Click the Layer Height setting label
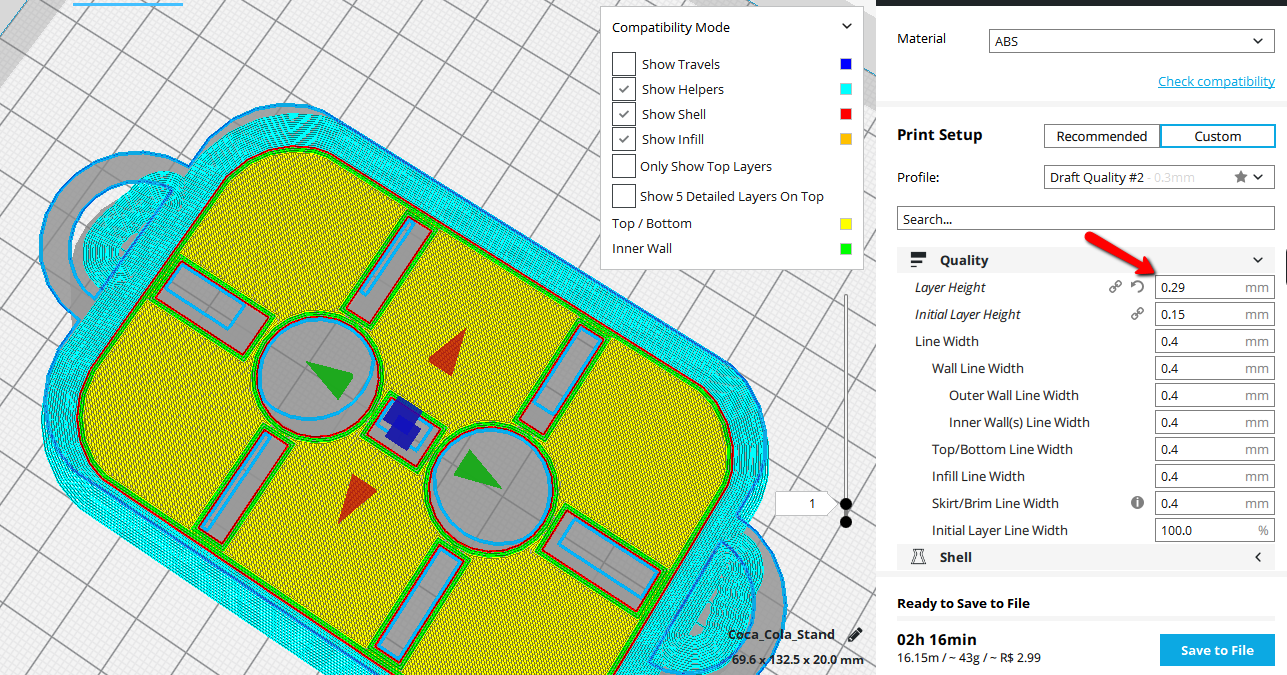 (950, 287)
